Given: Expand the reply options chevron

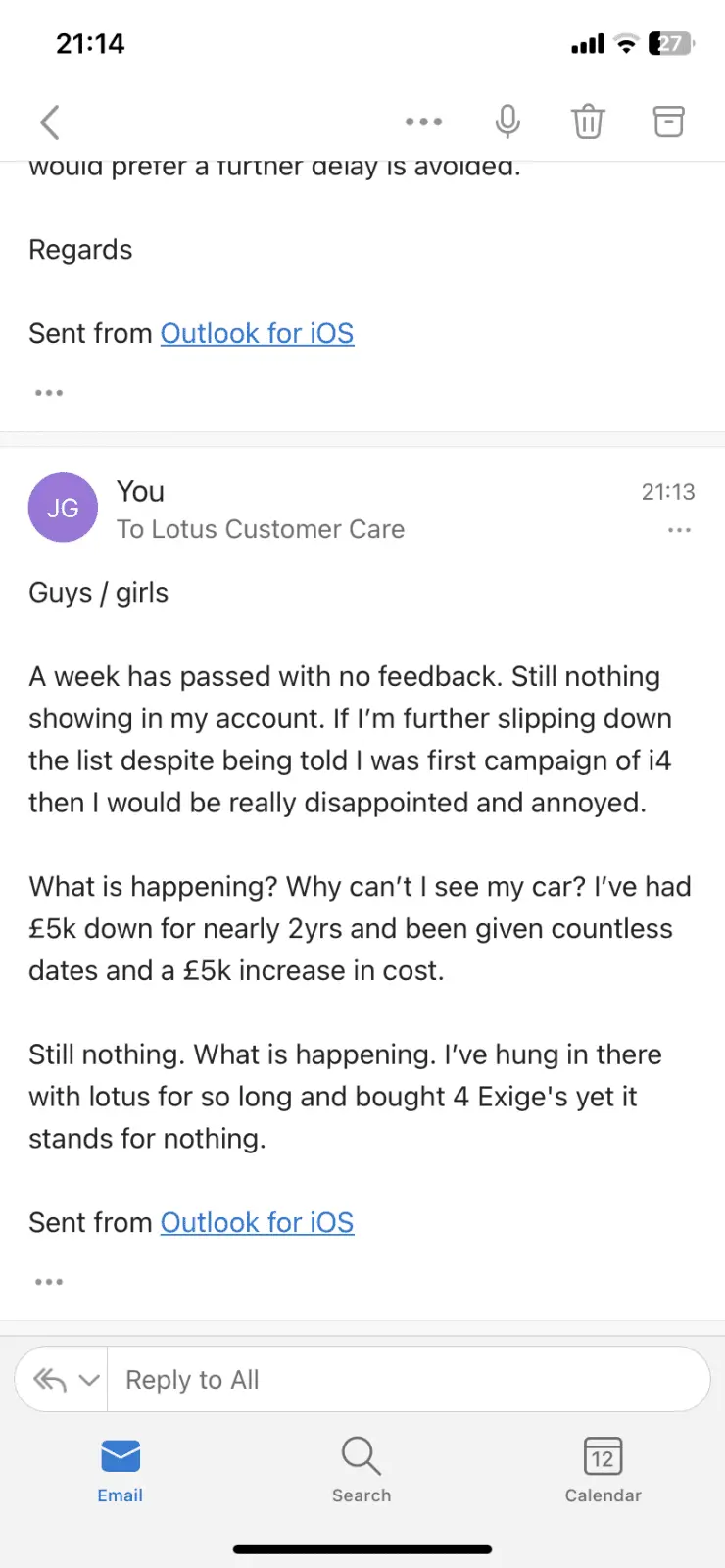Looking at the screenshot, I should [x=89, y=1380].
